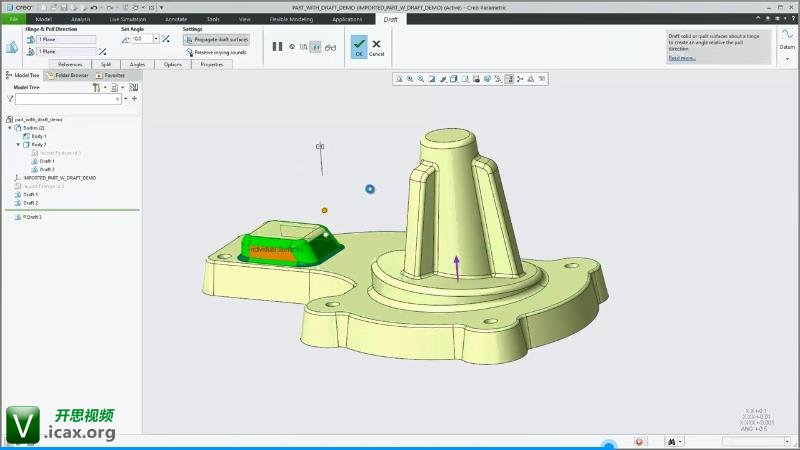Screen dimensions: 800x450
Task: Add a tree filter with plus icon
Action: (x=134, y=99)
